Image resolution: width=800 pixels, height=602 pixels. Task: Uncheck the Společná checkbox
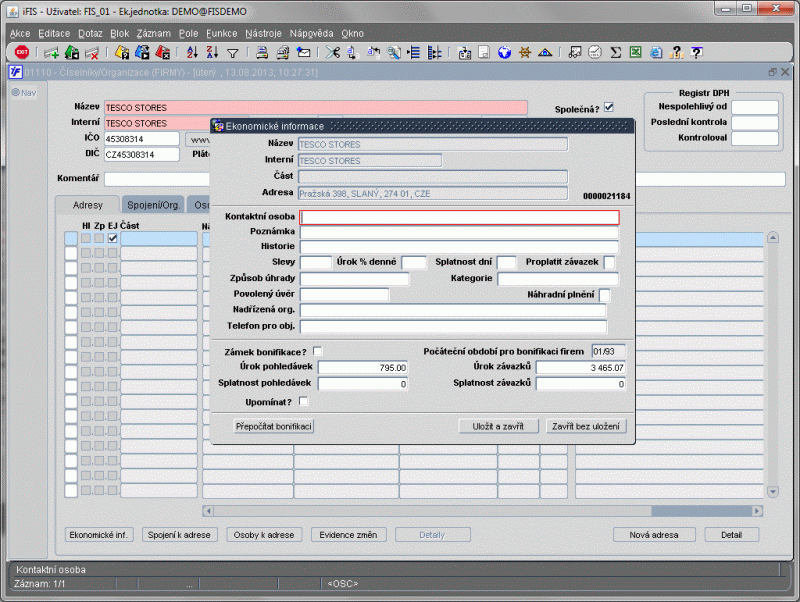click(x=609, y=107)
